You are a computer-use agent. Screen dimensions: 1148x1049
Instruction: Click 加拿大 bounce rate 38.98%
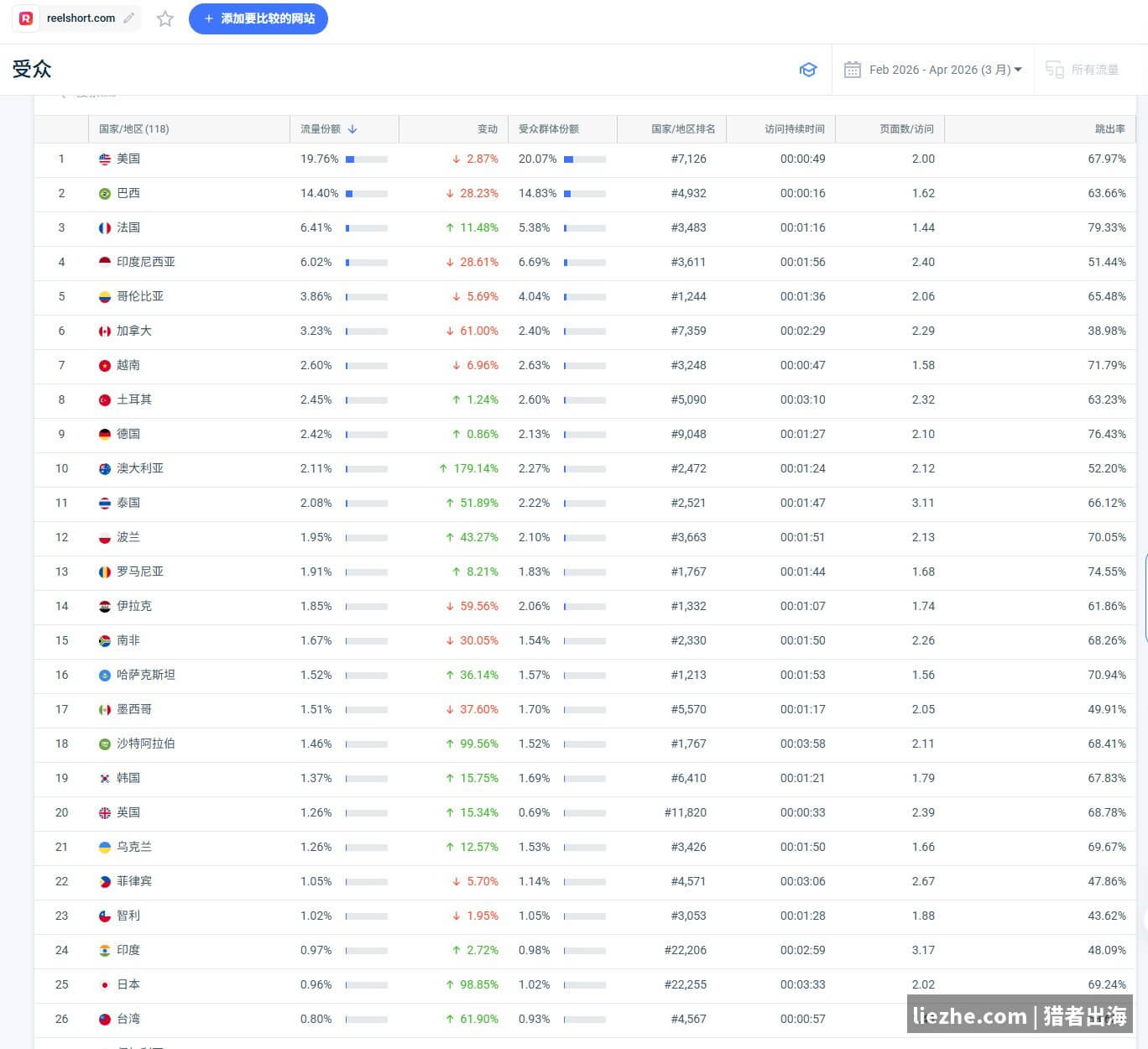[1107, 331]
